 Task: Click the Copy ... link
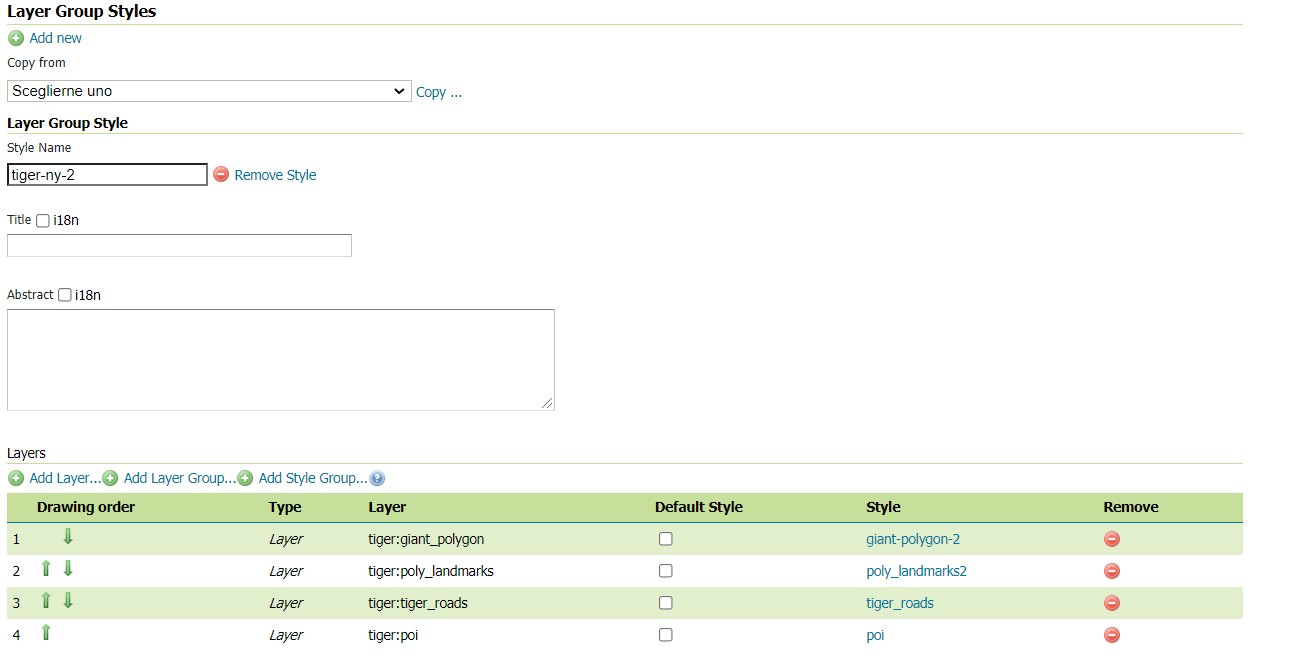click(x=438, y=92)
